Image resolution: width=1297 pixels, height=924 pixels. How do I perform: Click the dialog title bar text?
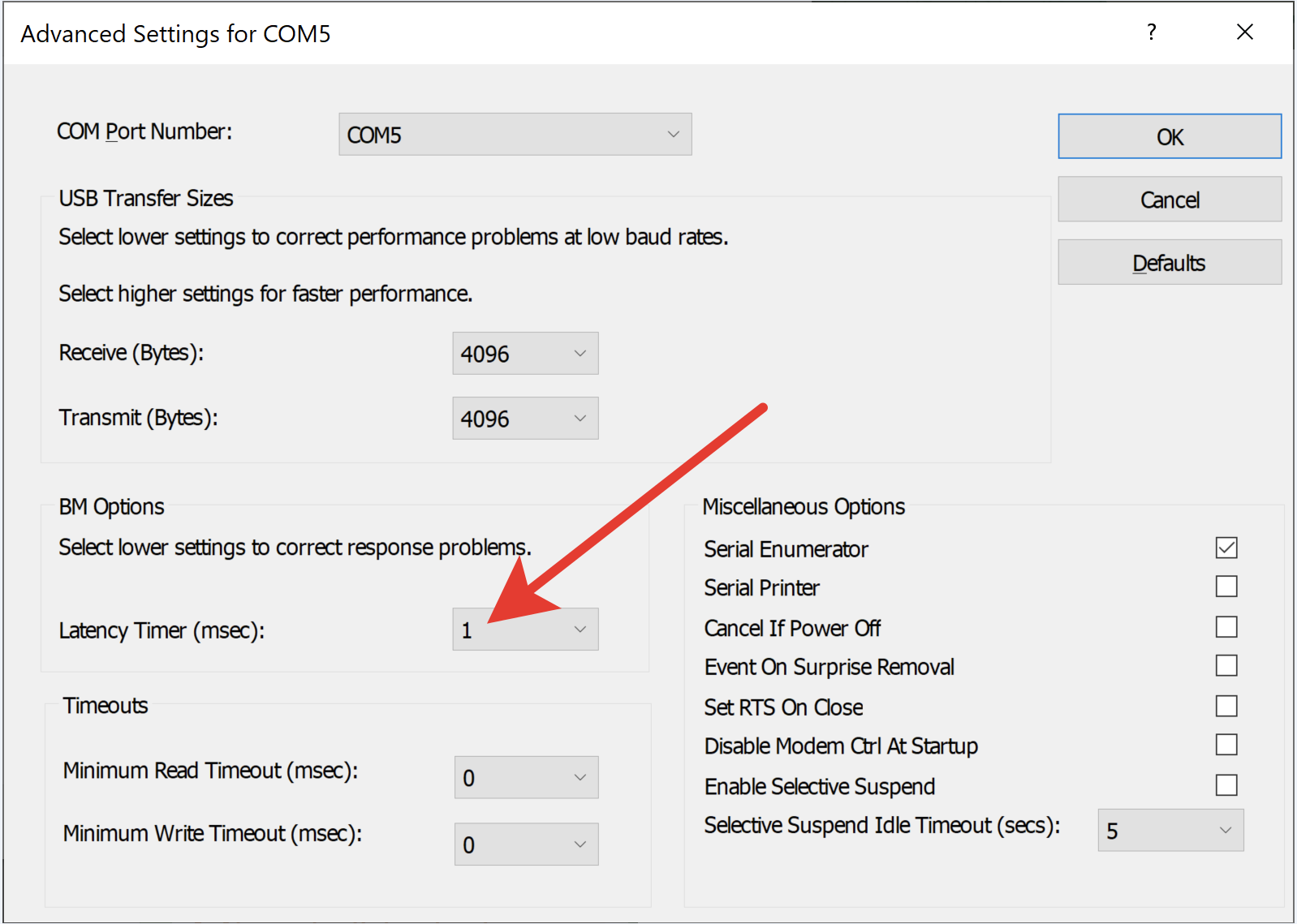[175, 34]
